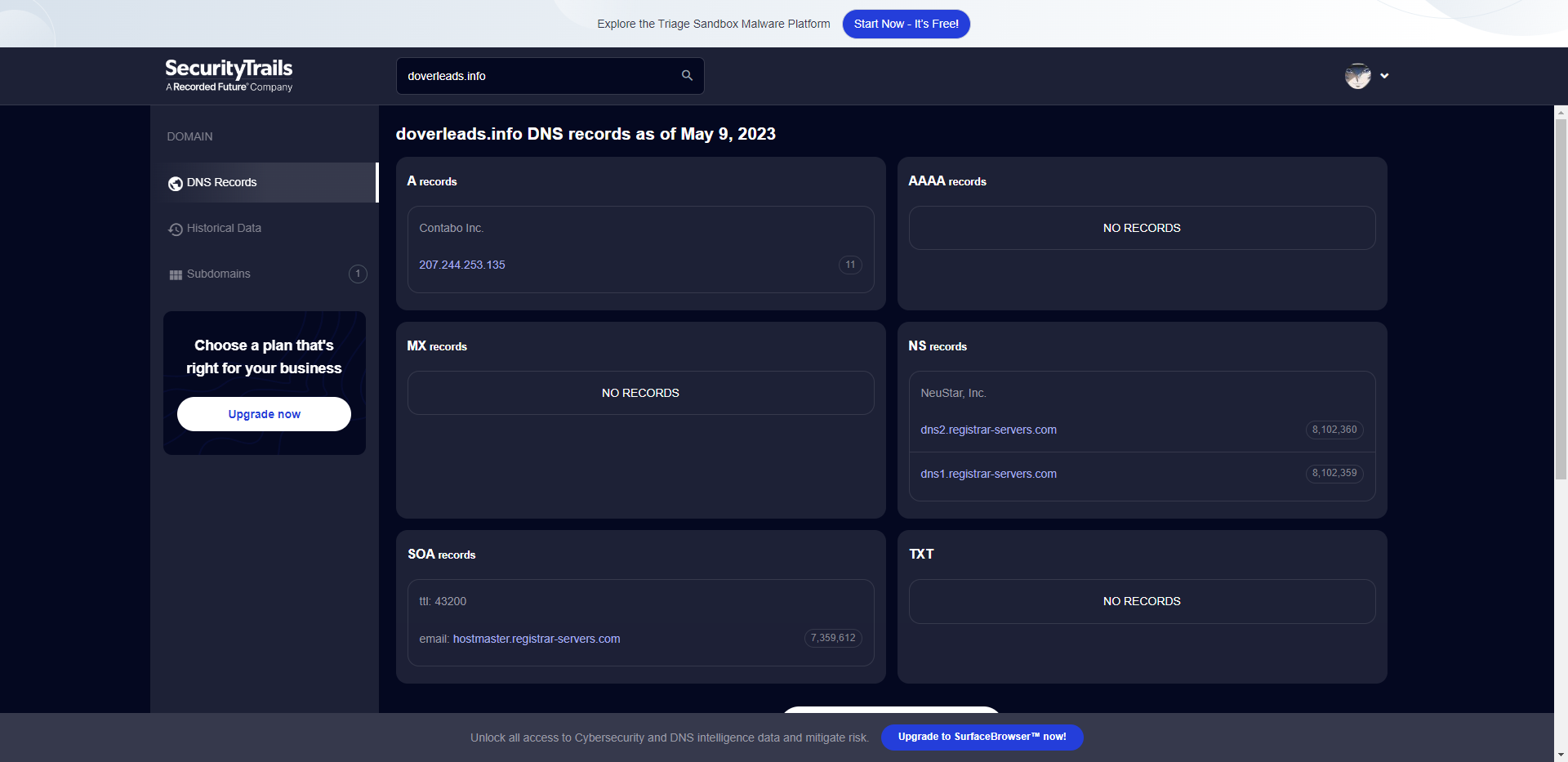The width and height of the screenshot is (1568, 762).
Task: Click the Subdomains grid icon
Action: (x=176, y=275)
